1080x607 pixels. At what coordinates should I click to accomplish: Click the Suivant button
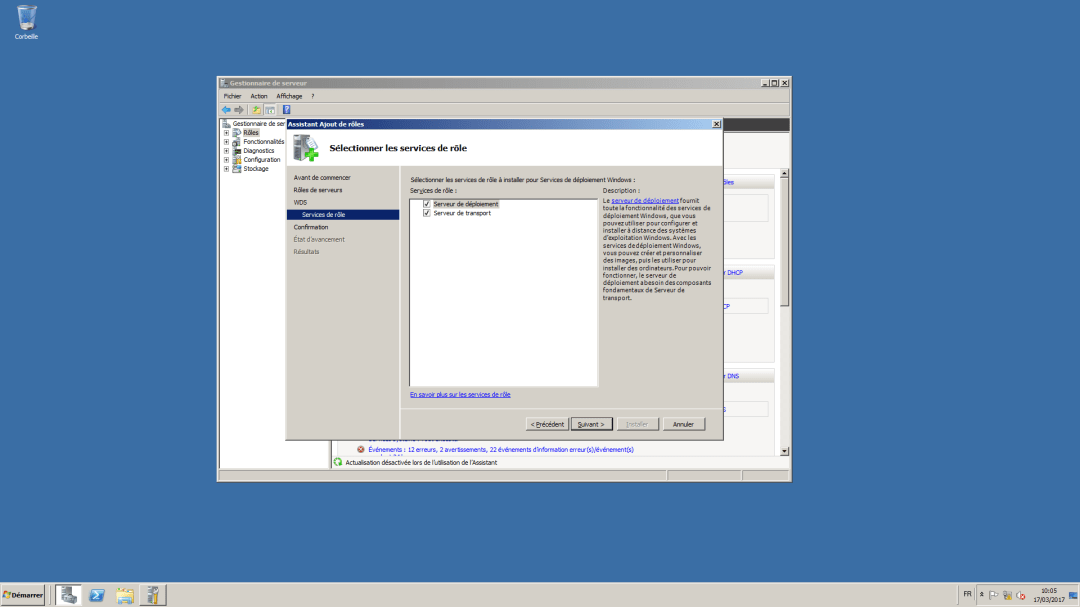tap(591, 423)
